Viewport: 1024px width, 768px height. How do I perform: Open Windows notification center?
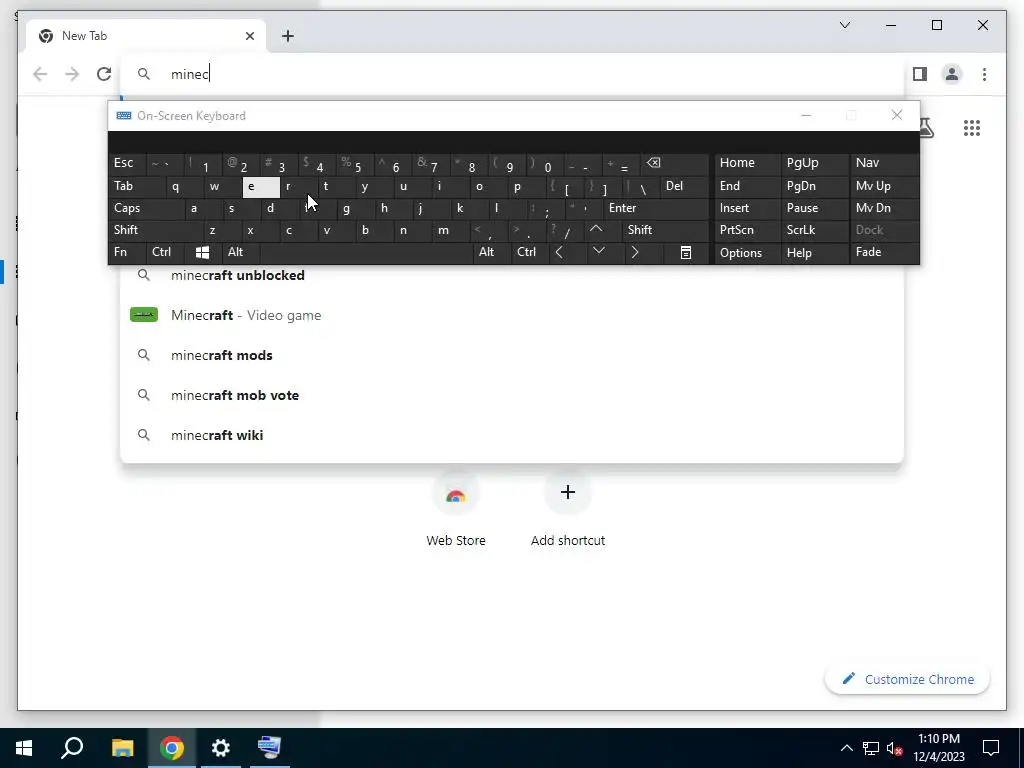coord(991,748)
